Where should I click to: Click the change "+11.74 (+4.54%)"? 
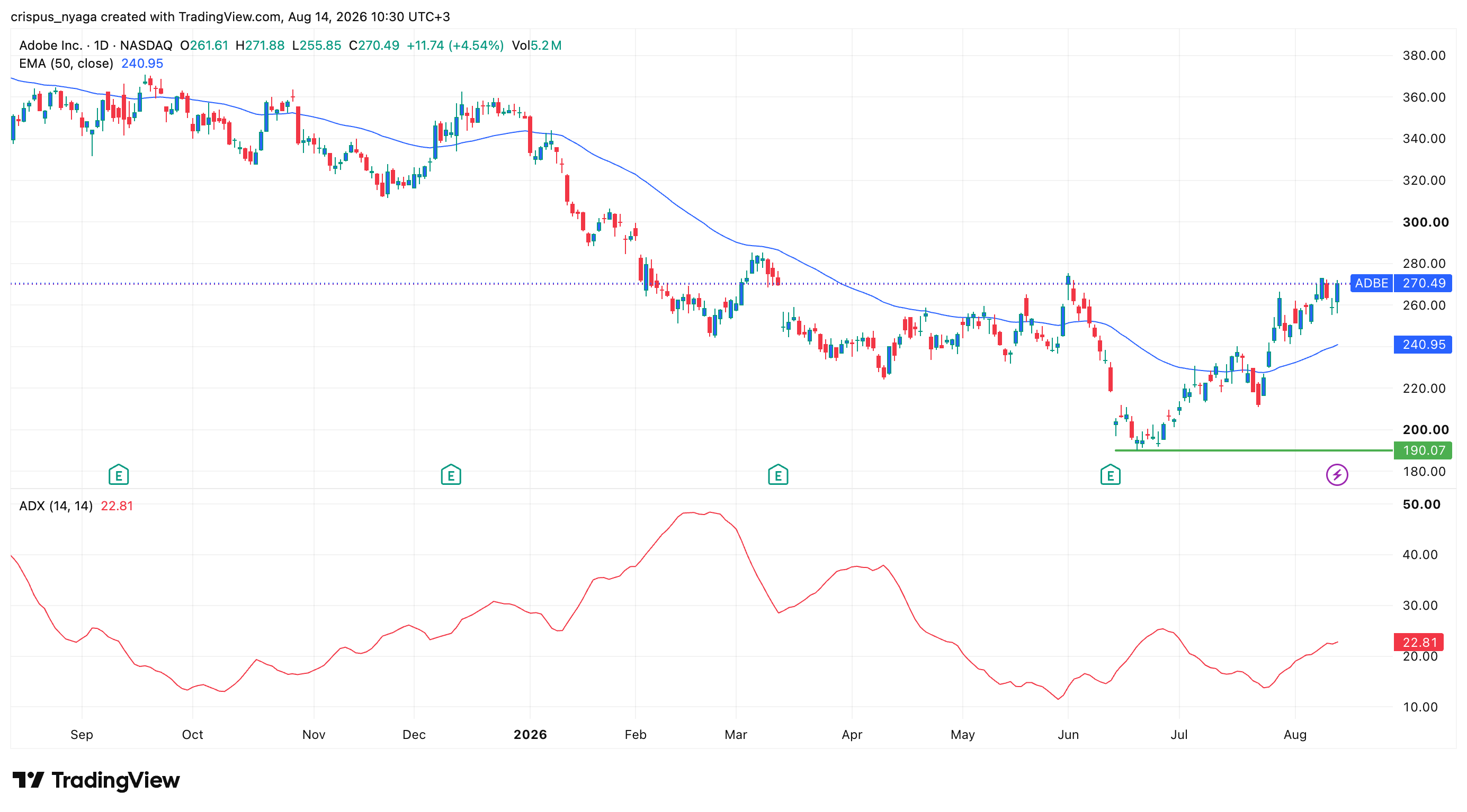click(x=455, y=46)
